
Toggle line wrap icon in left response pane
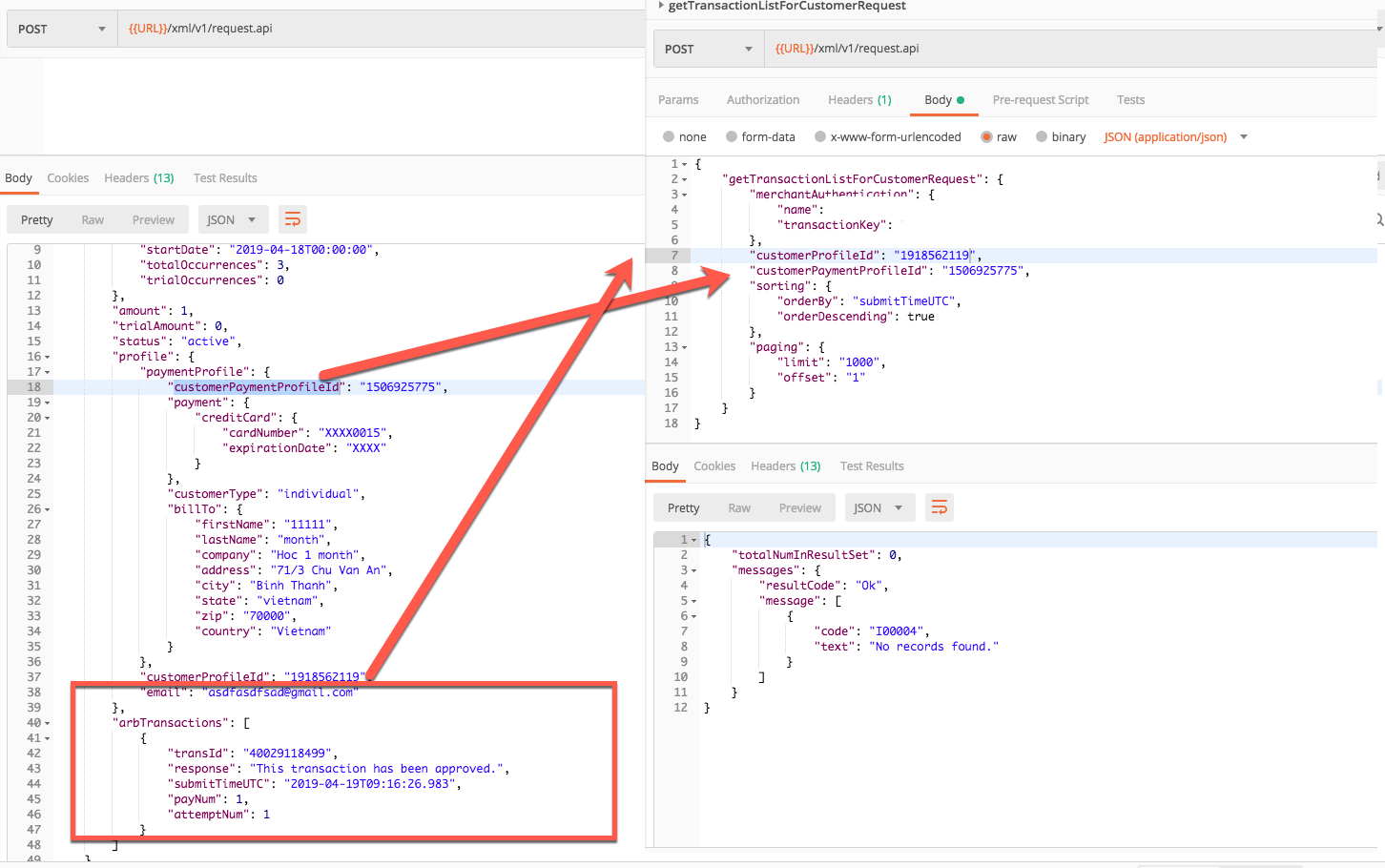click(293, 220)
